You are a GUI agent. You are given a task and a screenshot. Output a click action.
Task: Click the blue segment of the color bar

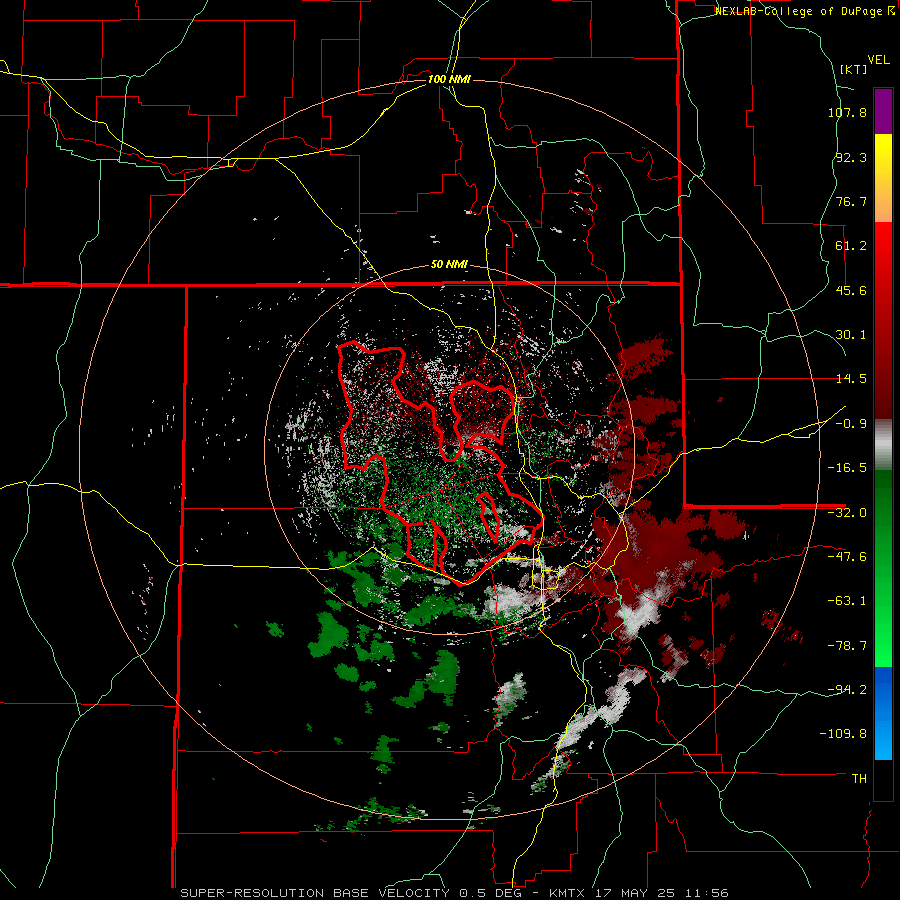(x=883, y=713)
